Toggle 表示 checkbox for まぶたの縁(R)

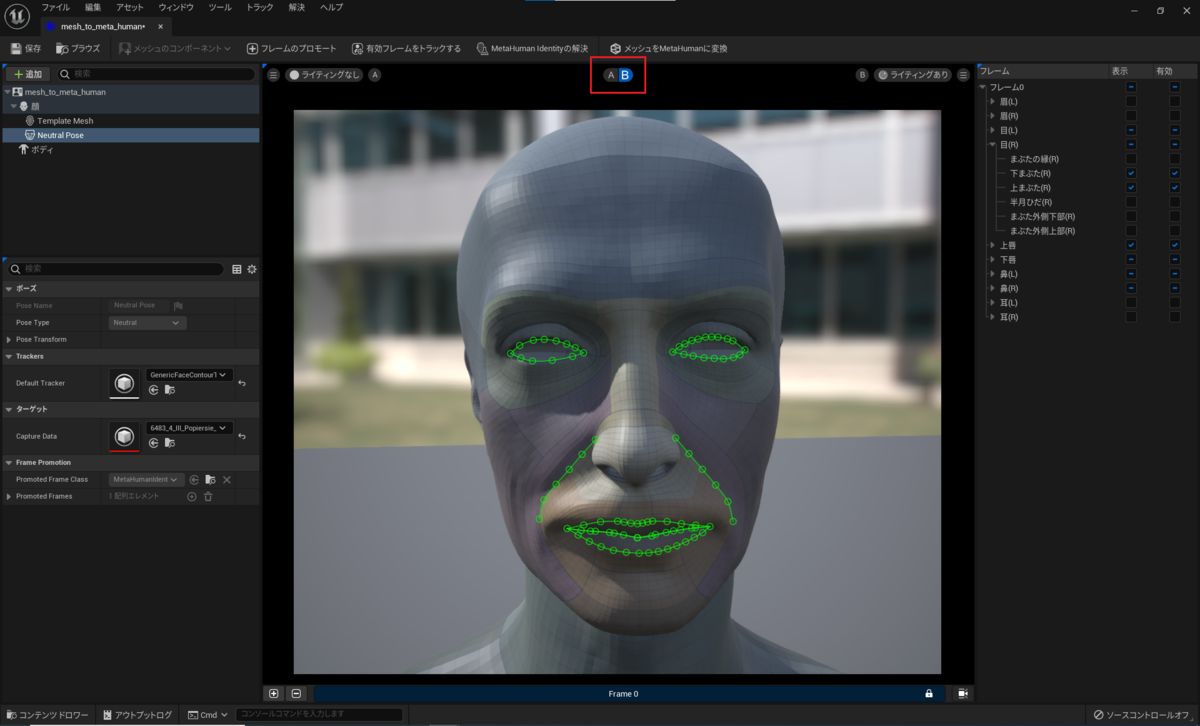pos(1131,159)
